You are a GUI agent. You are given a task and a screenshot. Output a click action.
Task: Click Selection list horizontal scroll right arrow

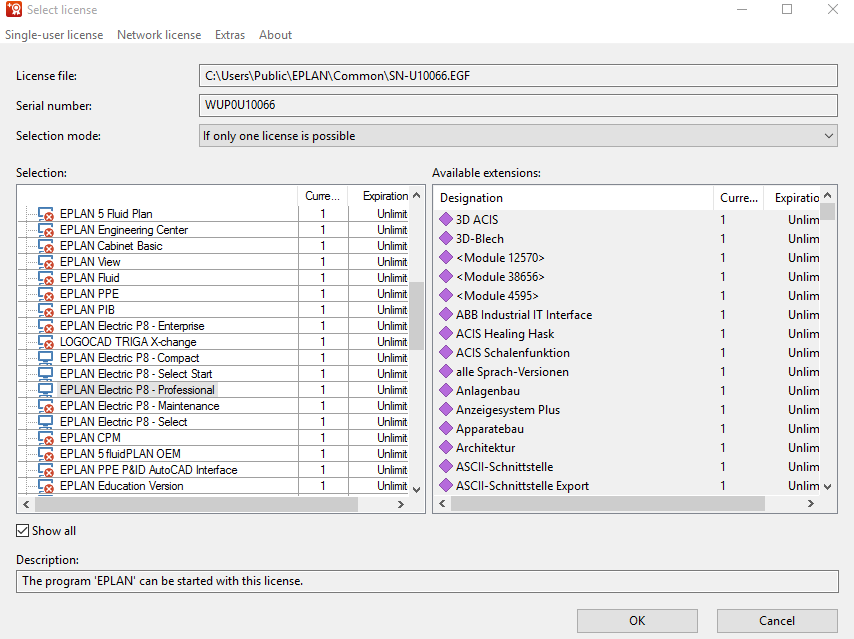pos(401,504)
